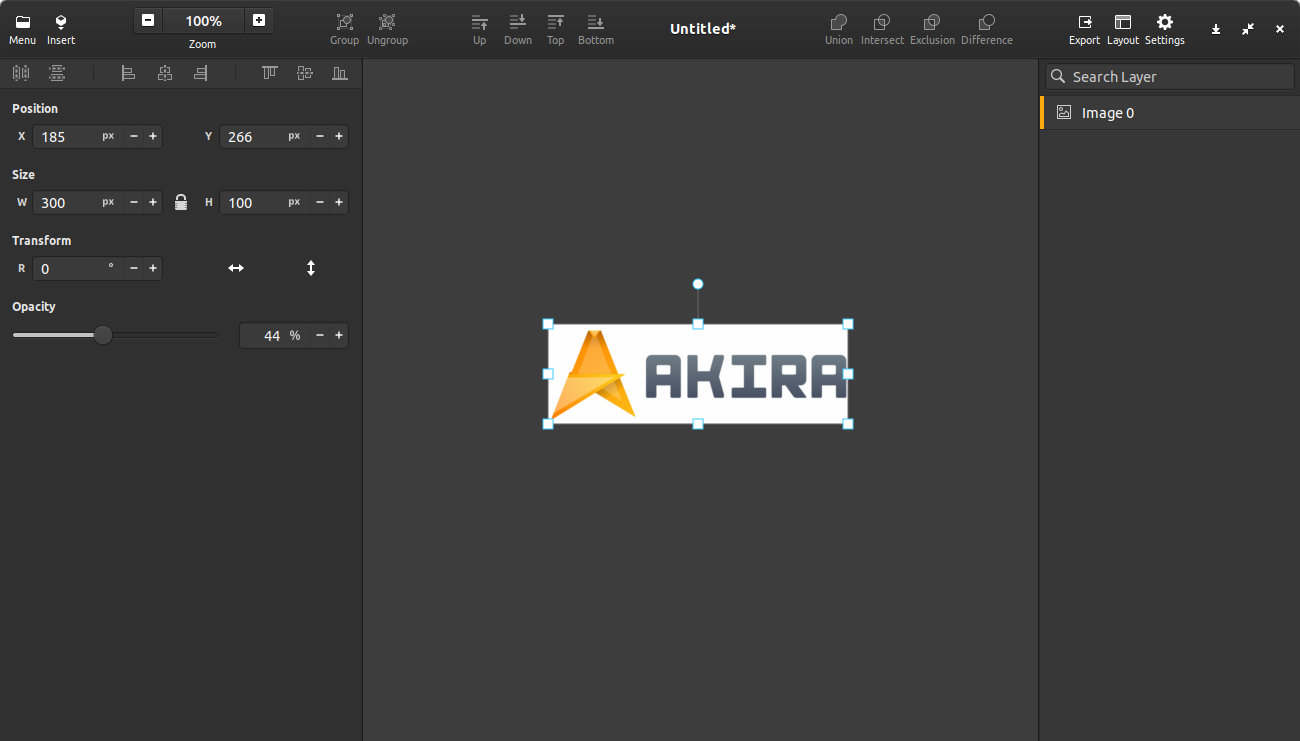1300x741 pixels.
Task: Increase zoom with the plus control
Action: coord(259,20)
